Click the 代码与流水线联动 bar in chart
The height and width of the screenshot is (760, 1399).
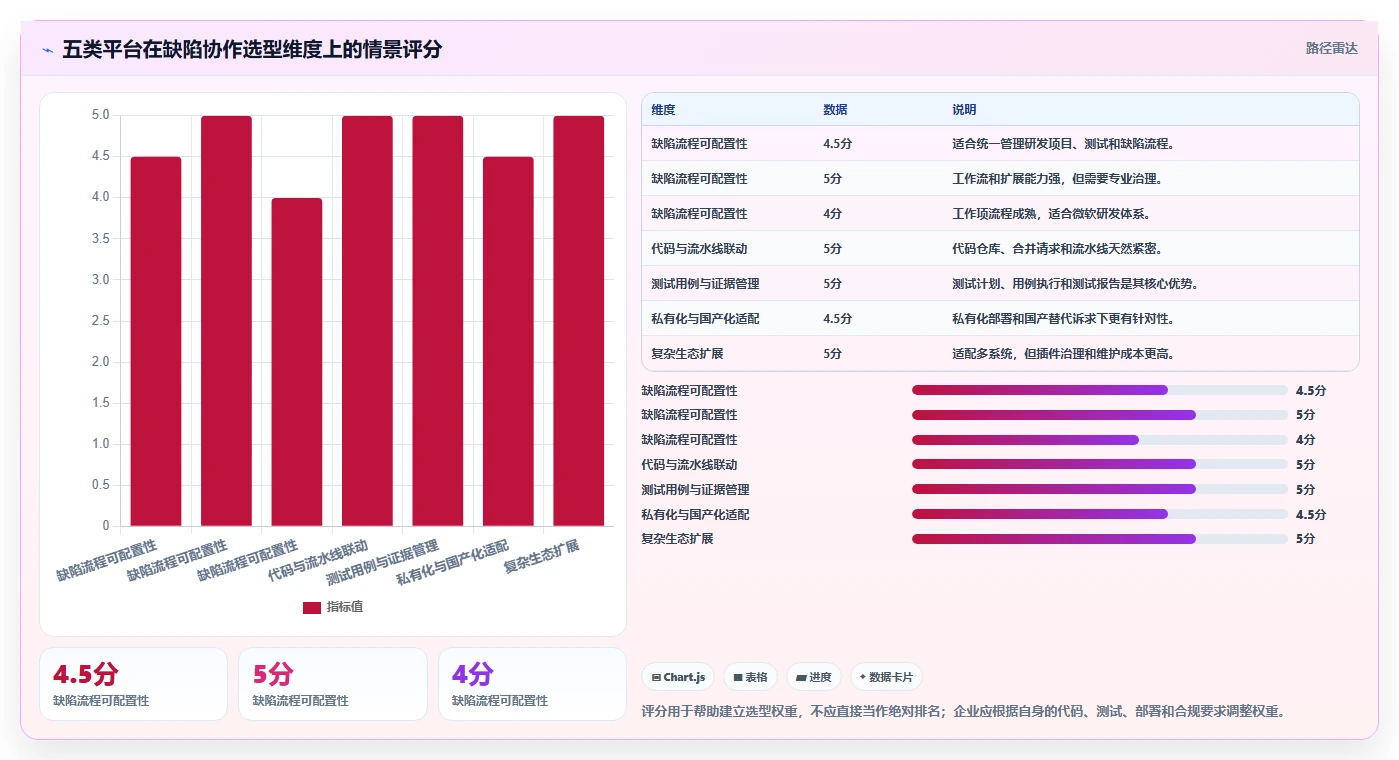(x=367, y=321)
